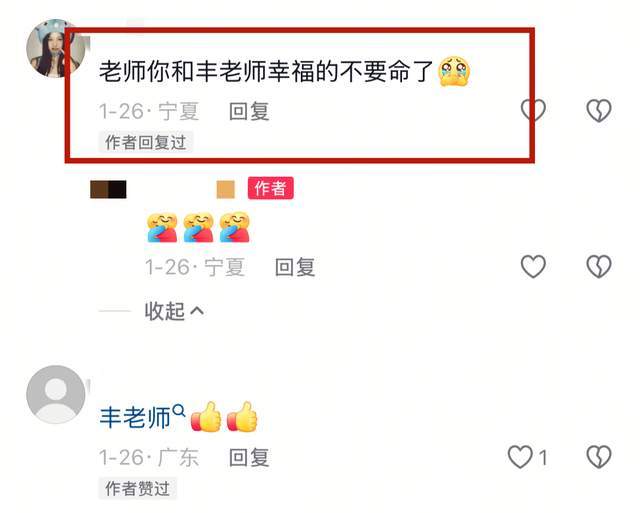The height and width of the screenshot is (513, 640).
Task: Dislike the 丰老师 comment from 广东
Action: coord(599,456)
